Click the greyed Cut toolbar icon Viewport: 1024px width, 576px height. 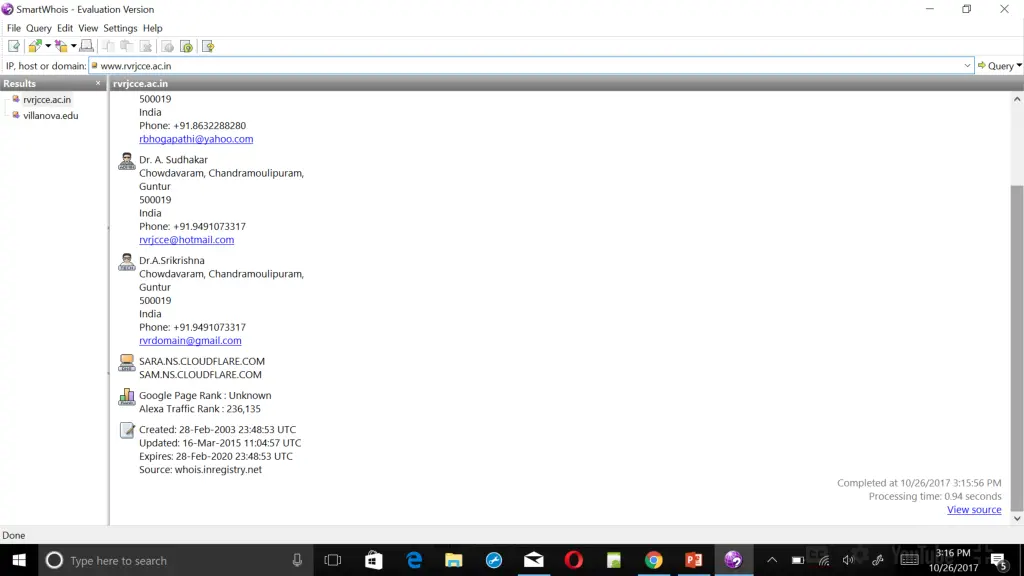108,46
